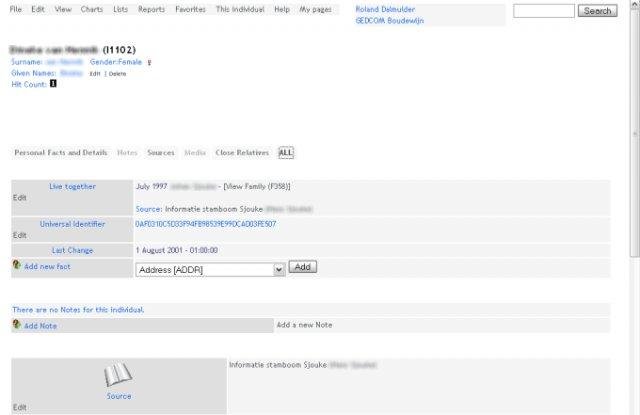Screen dimensions: 640x415
Task: Click the Add button next to dropdown
Action: coord(302,267)
